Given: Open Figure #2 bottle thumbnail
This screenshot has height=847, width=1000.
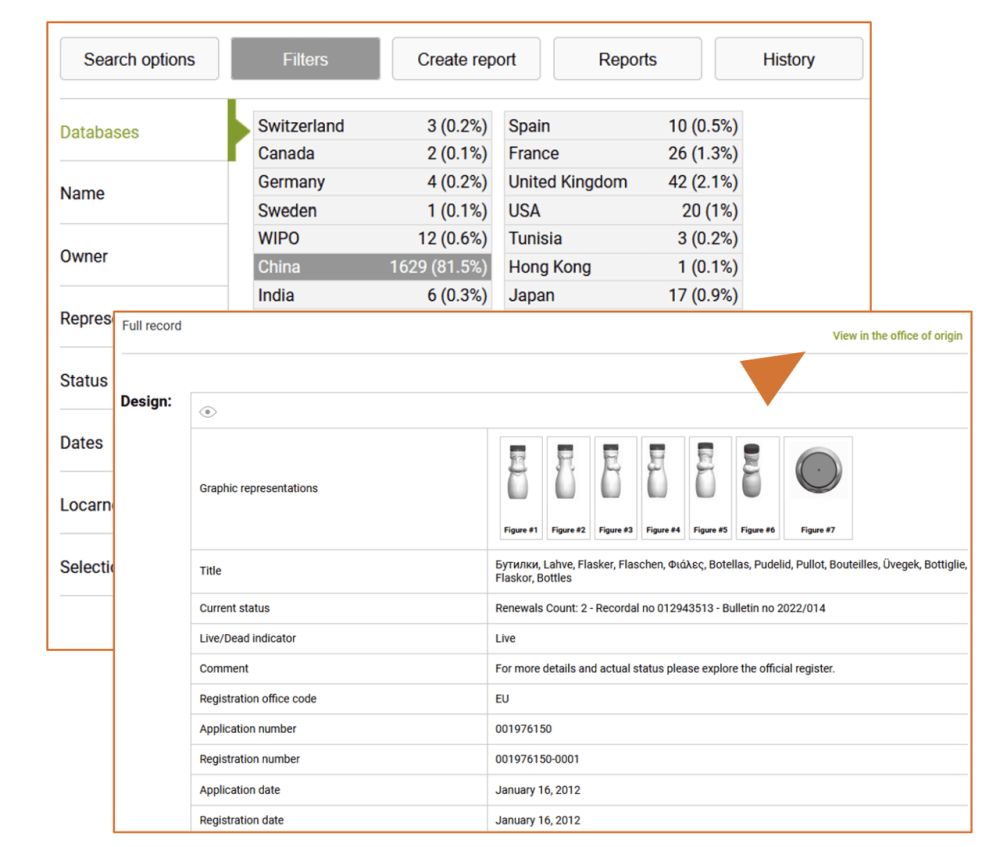Looking at the screenshot, I should click(567, 486).
